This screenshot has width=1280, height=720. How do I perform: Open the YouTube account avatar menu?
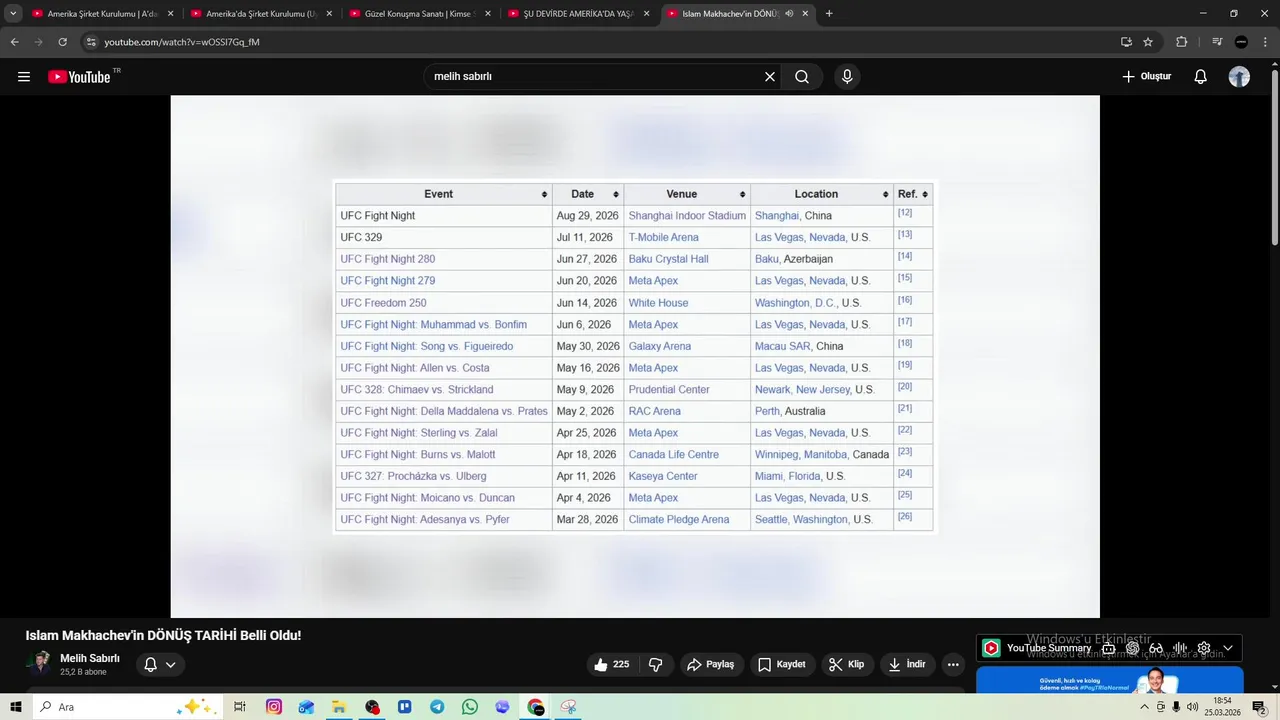coord(1239,77)
